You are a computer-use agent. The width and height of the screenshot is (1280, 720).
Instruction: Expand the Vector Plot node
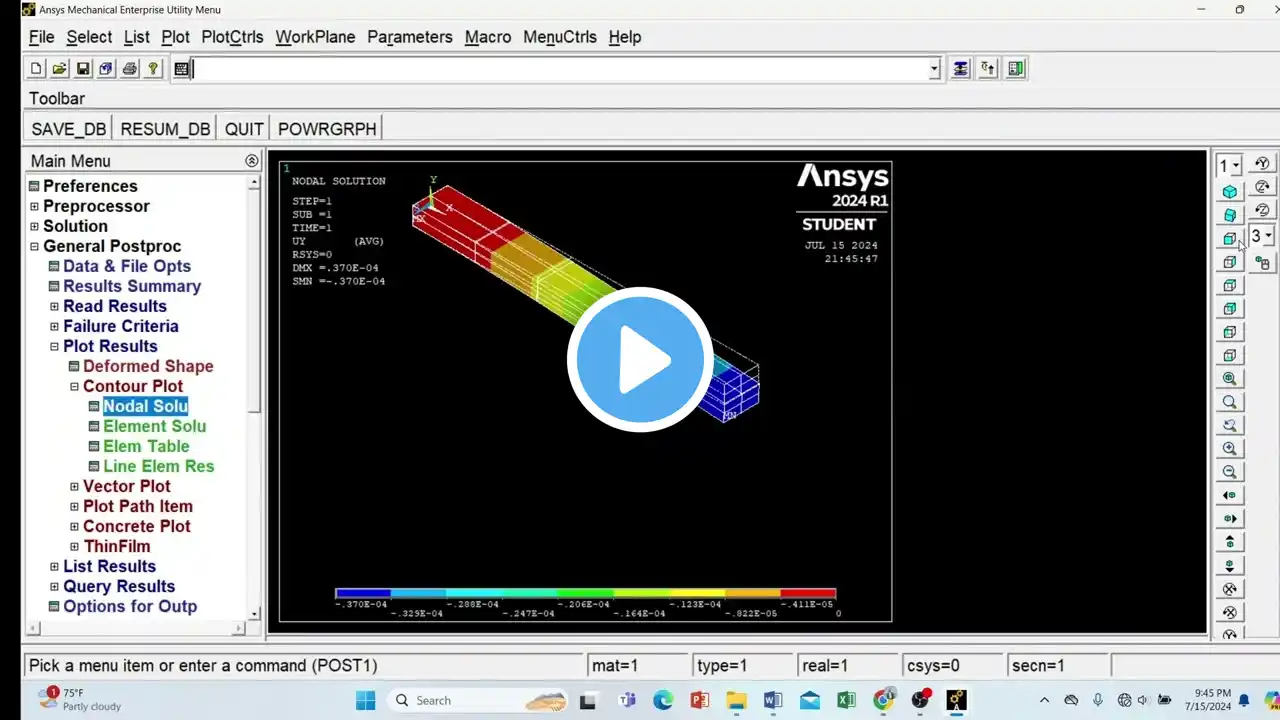74,487
